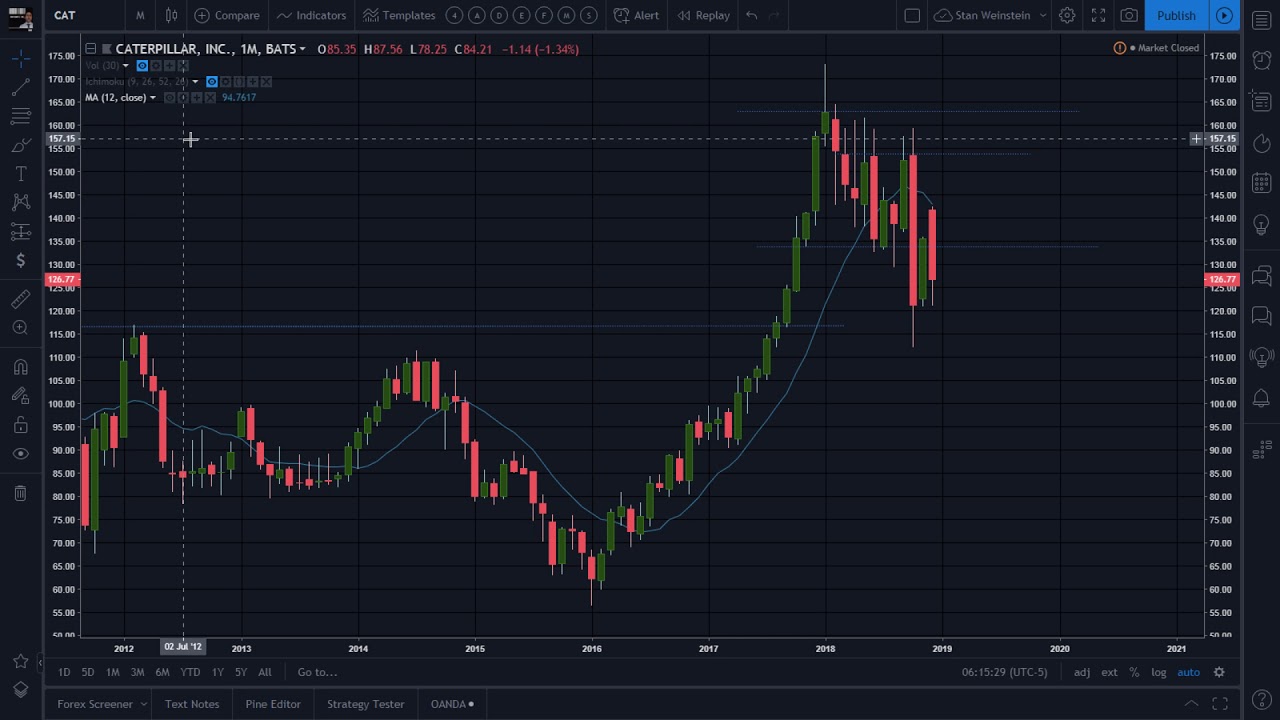Collapse the chart legend box
This screenshot has width=1280, height=720.
90,49
